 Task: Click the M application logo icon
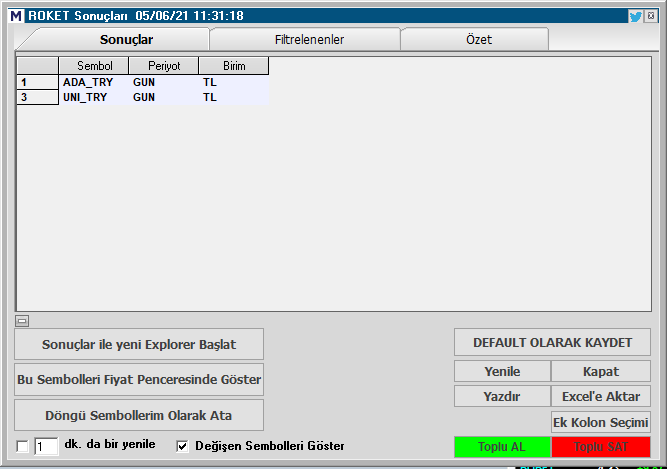pyautogui.click(x=16, y=16)
